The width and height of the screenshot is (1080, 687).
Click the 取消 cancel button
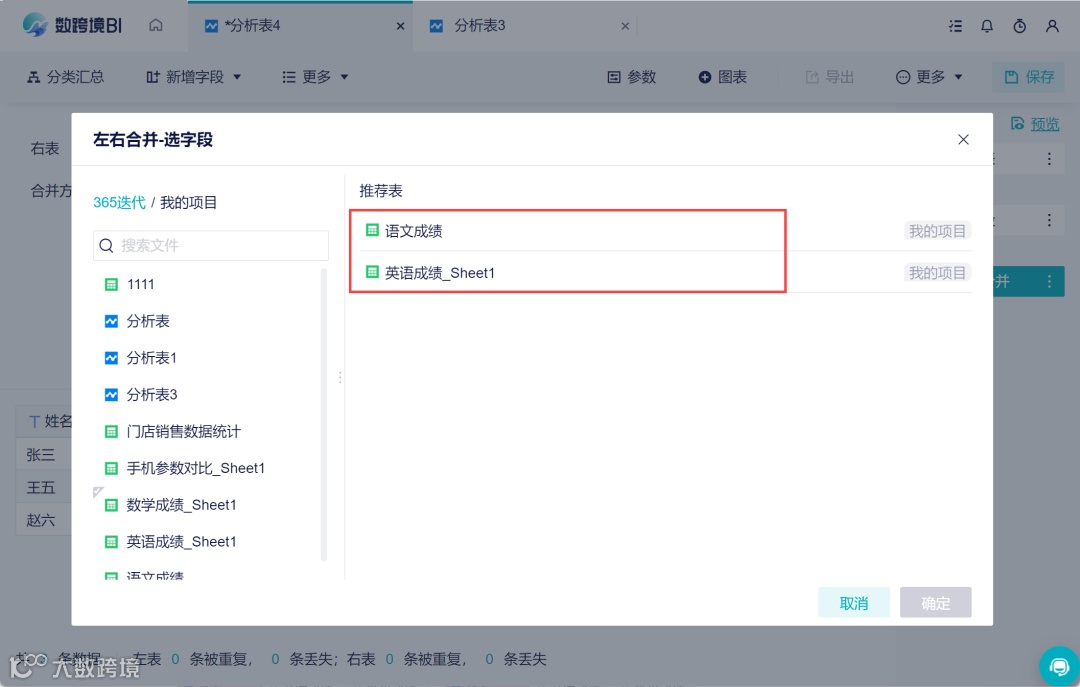click(854, 602)
